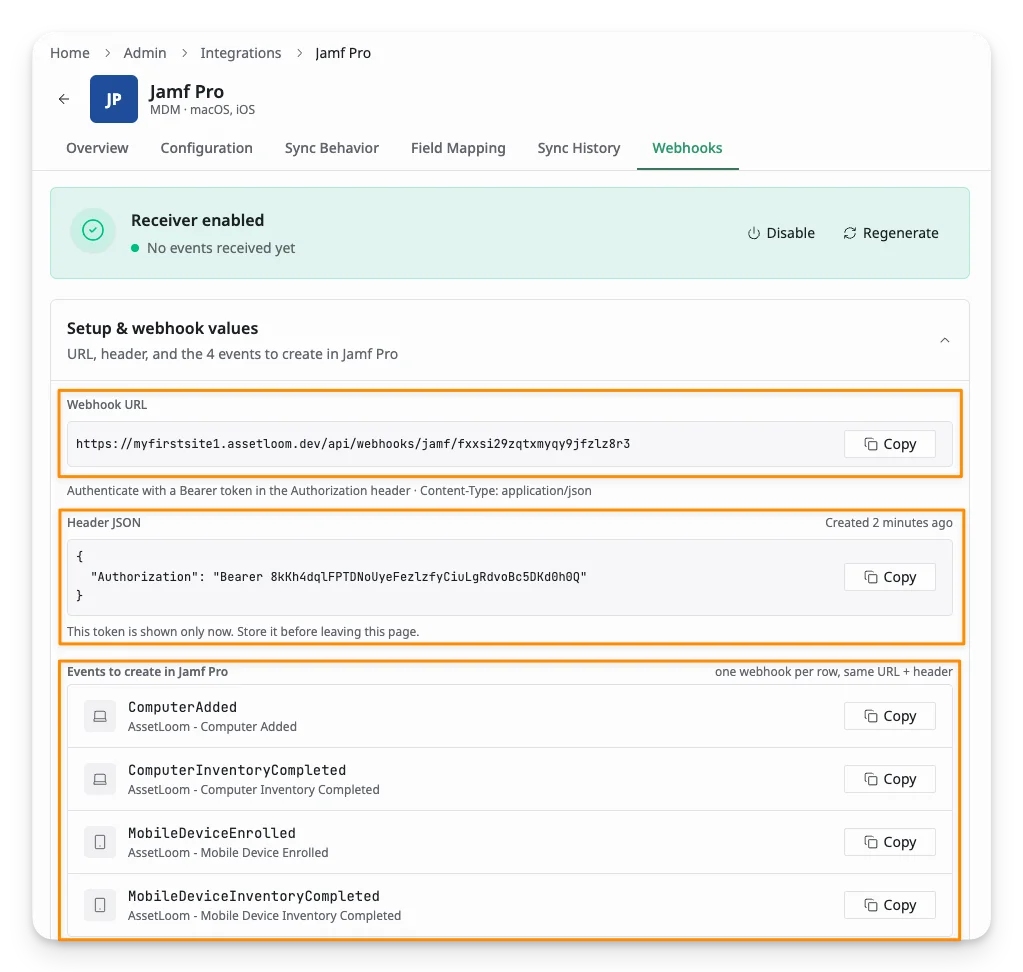The width and height of the screenshot is (1023, 972).
Task: Click the Bearer token authorization line
Action: pos(339,577)
